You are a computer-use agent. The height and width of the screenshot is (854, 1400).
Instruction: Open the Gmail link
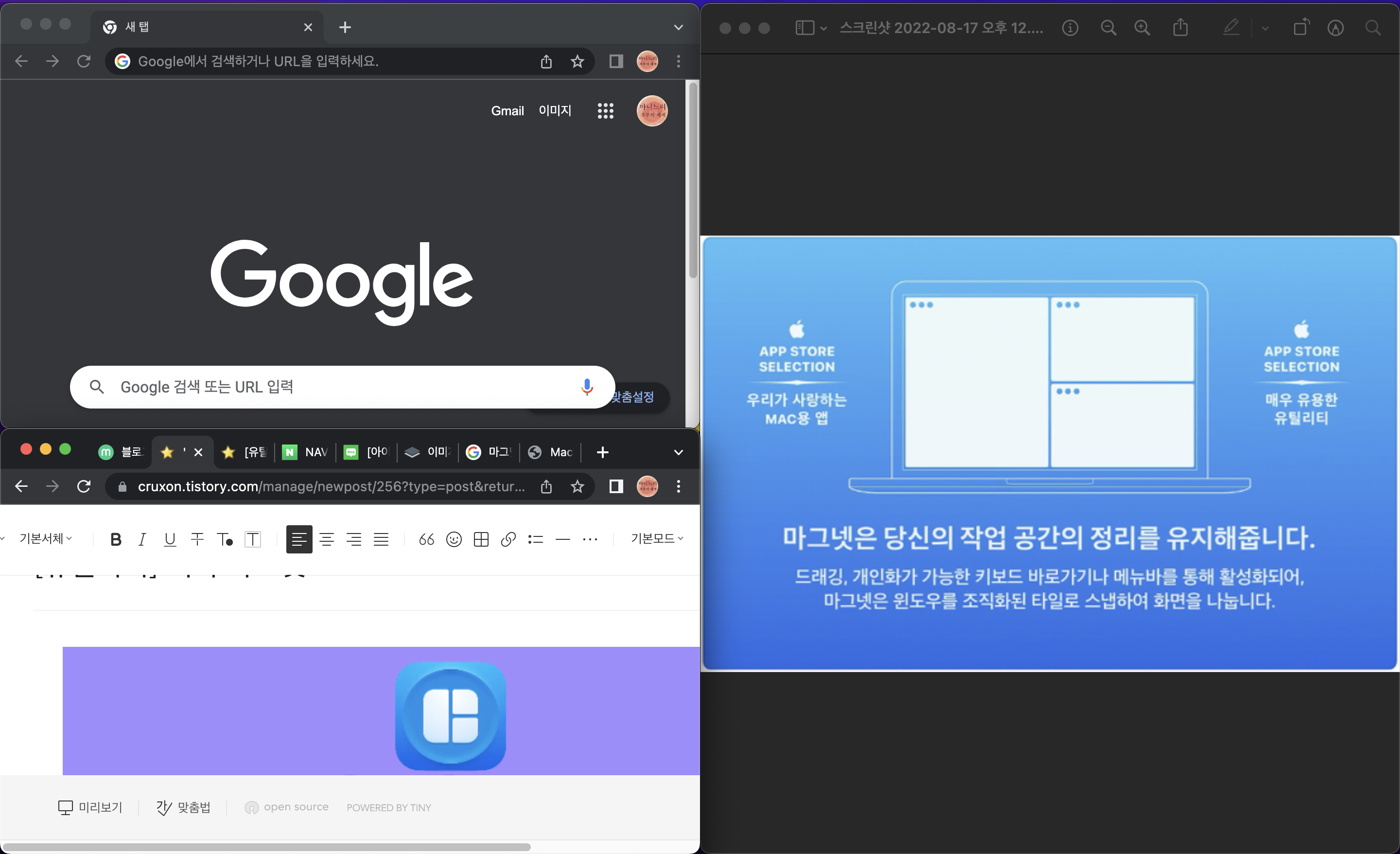(x=507, y=111)
